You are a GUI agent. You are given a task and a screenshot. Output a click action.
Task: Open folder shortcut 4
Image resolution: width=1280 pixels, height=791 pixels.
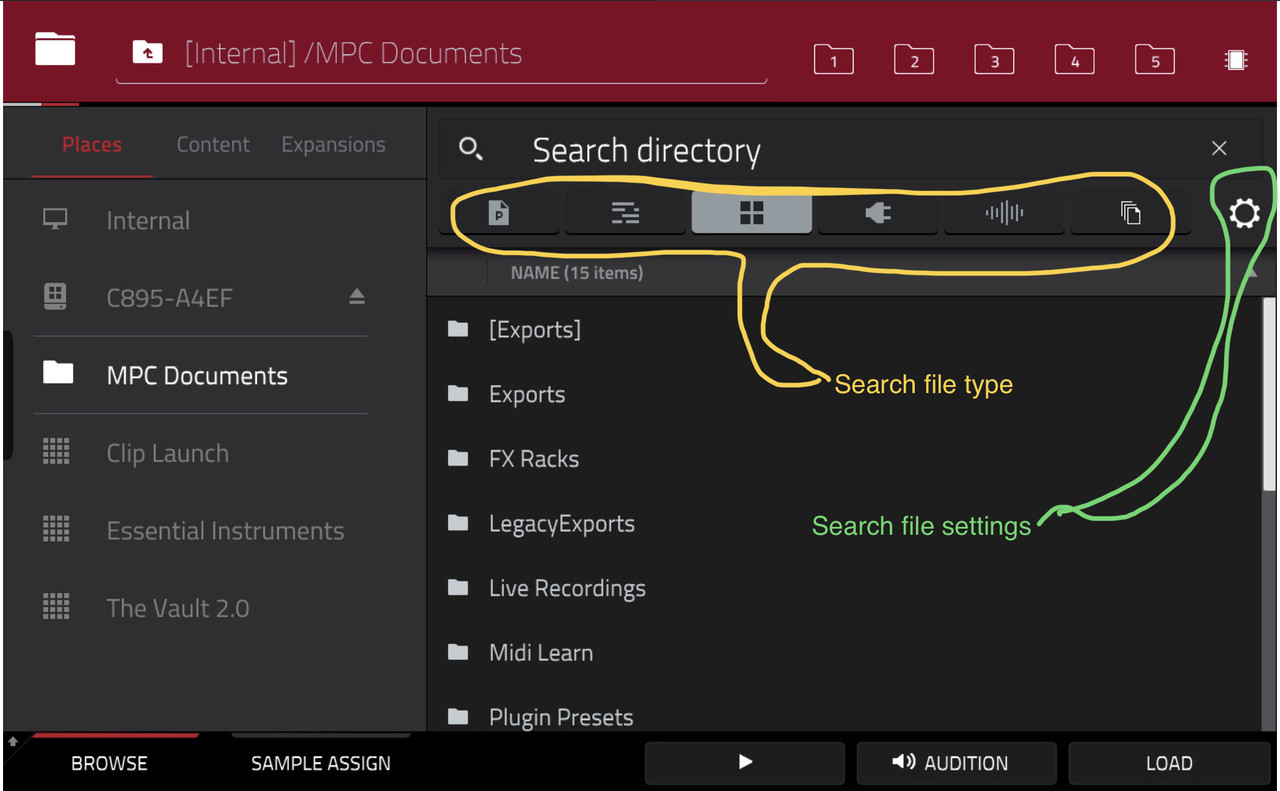[1074, 60]
